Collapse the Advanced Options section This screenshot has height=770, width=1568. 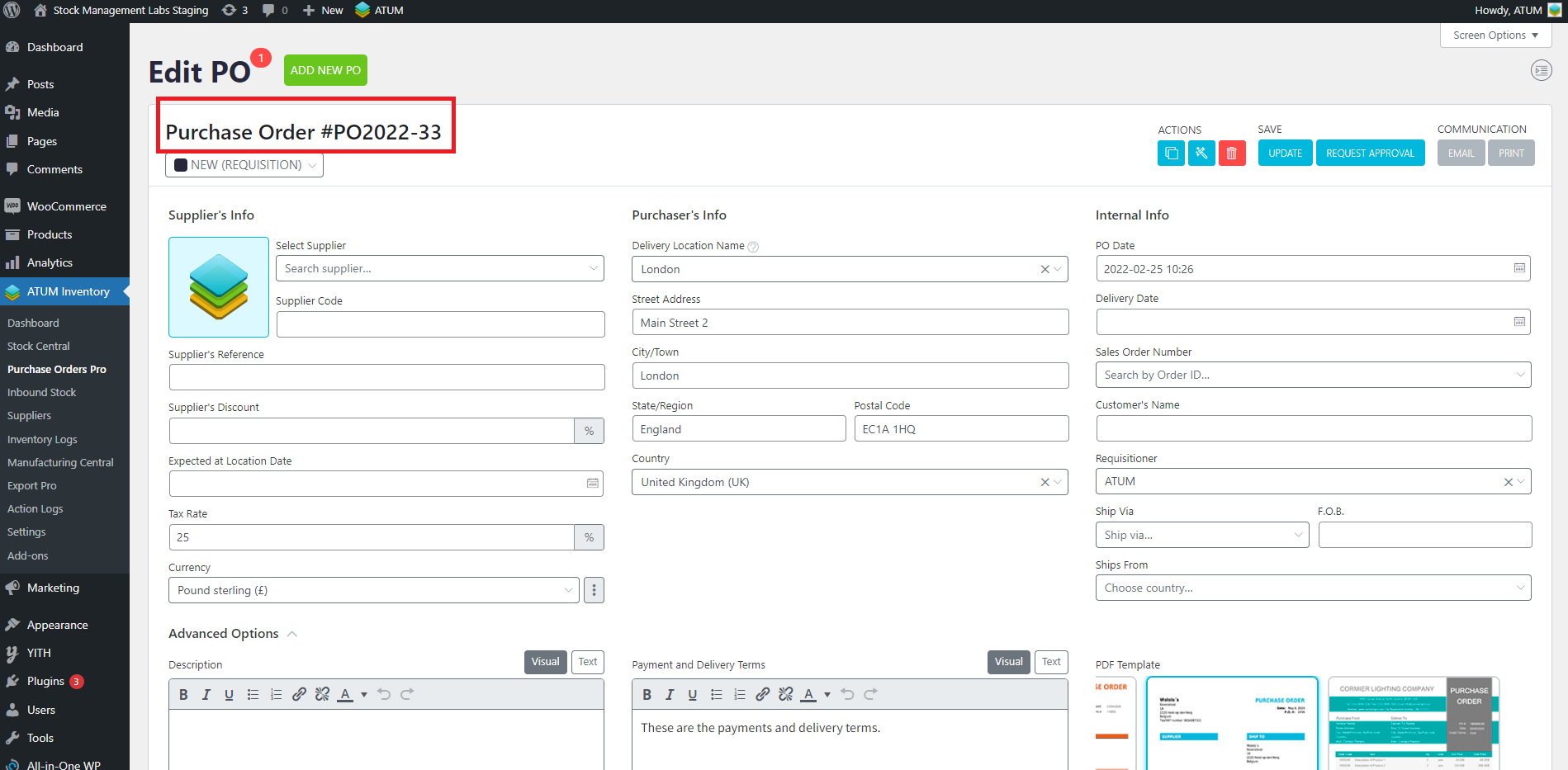coord(292,634)
